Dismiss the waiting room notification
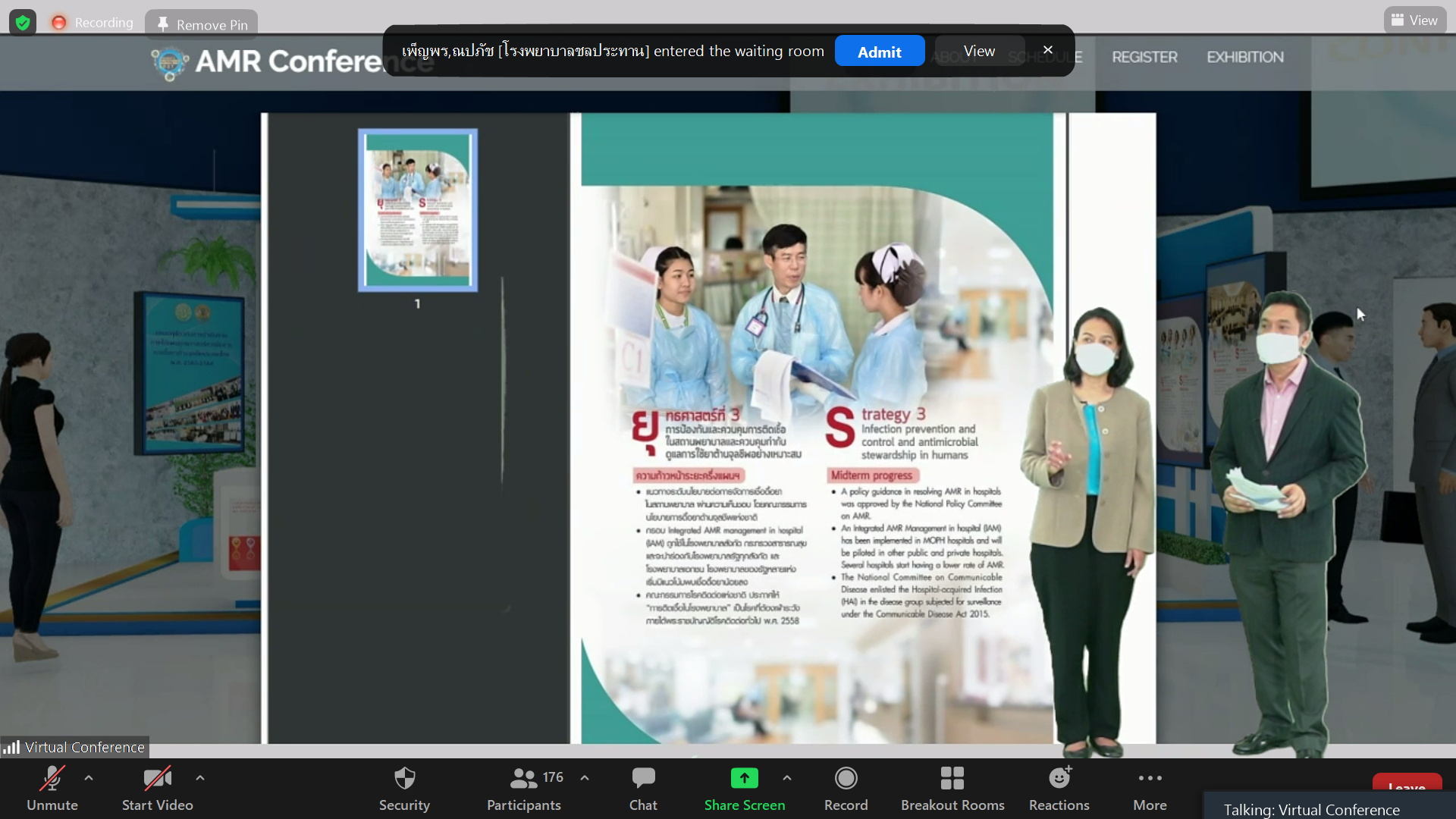The width and height of the screenshot is (1456, 819). point(1048,50)
